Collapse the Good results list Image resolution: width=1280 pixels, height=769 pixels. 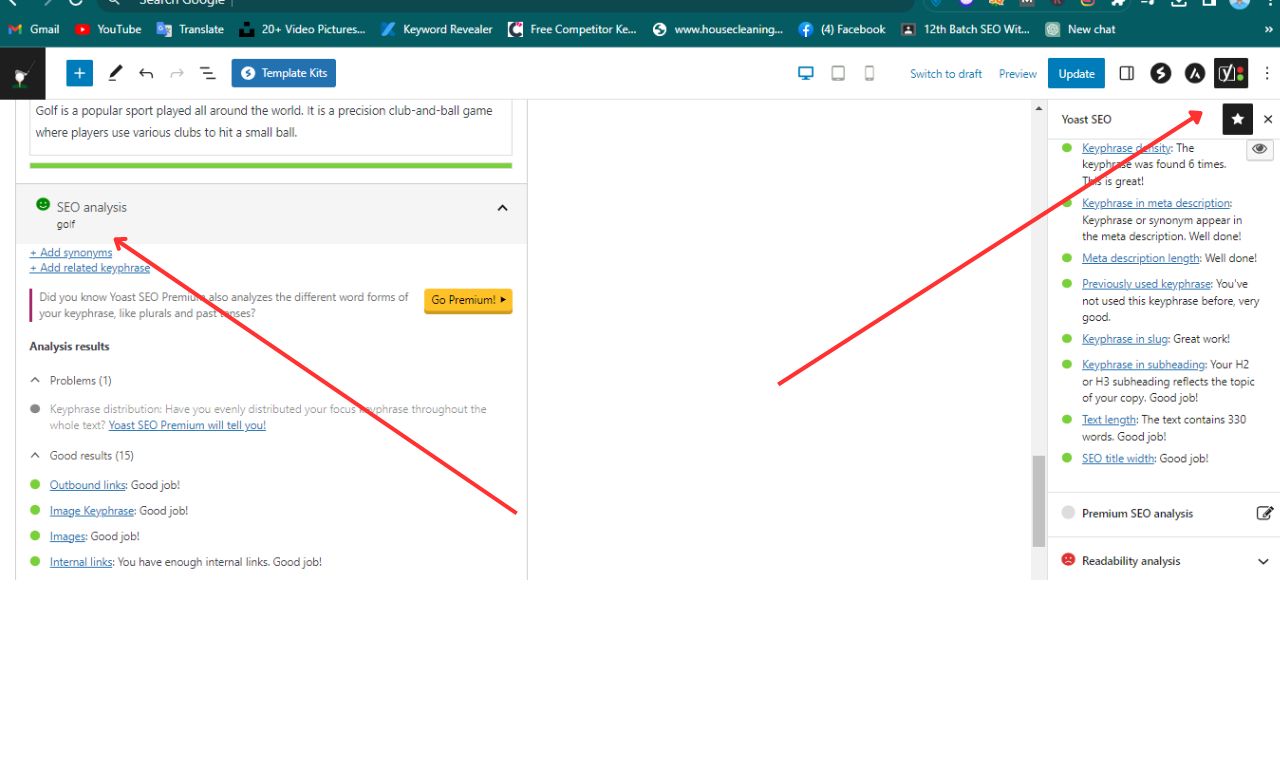[37, 455]
